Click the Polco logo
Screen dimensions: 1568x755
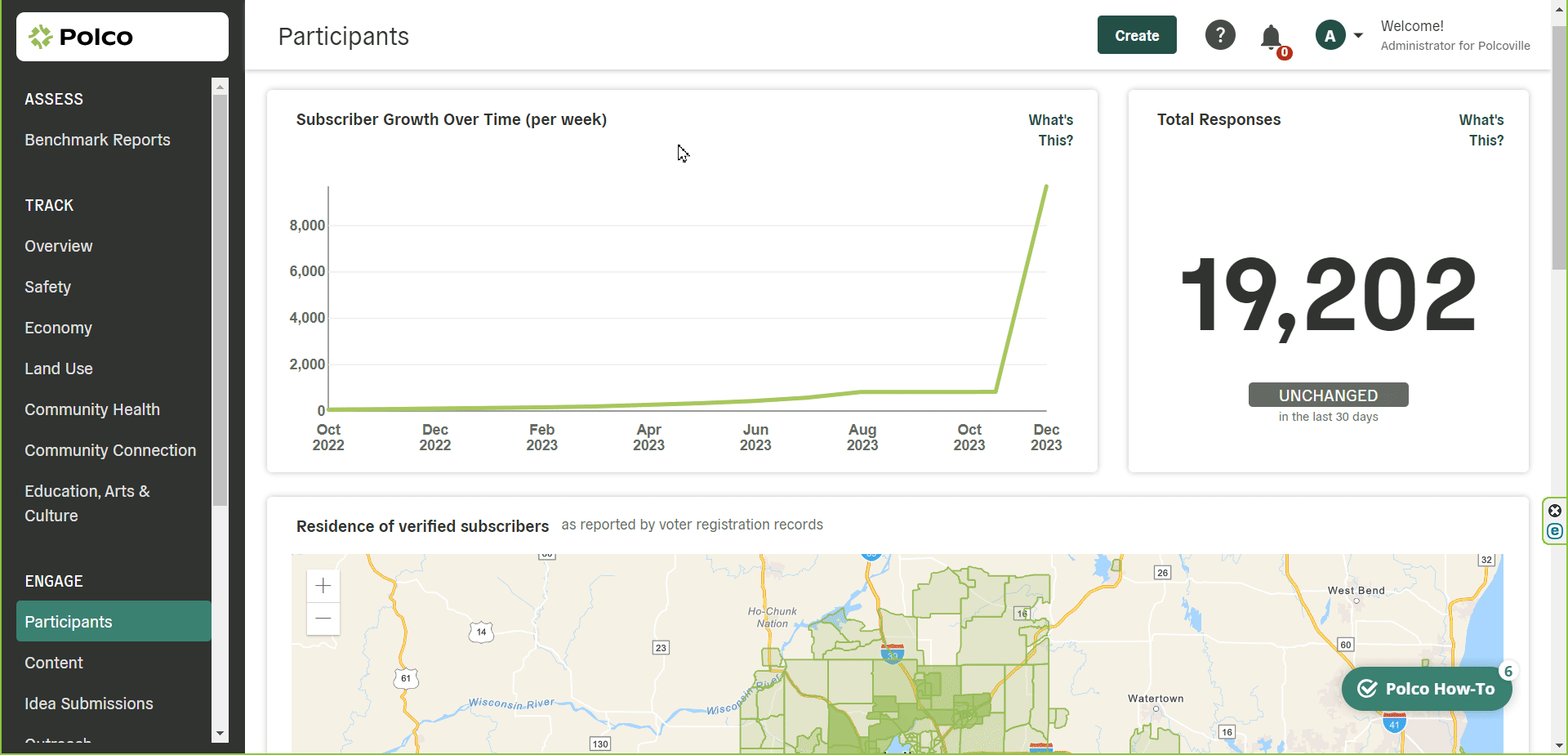click(x=82, y=37)
